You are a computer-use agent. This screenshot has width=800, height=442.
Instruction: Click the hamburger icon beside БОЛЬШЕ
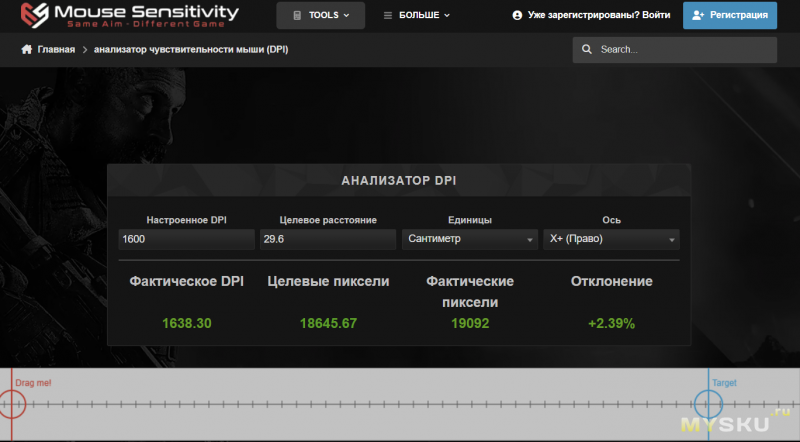(x=387, y=16)
